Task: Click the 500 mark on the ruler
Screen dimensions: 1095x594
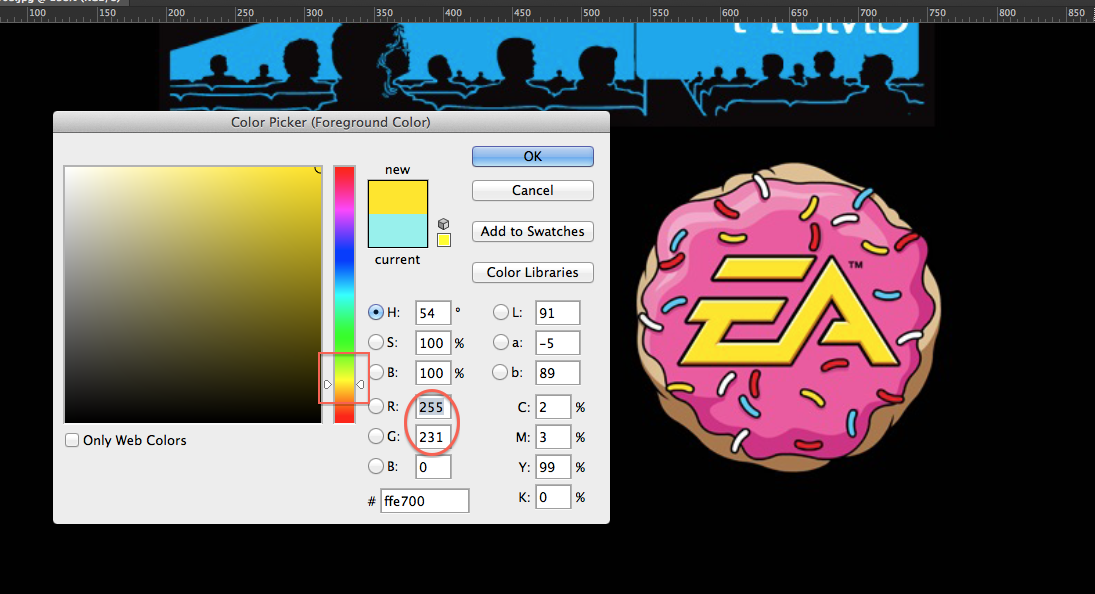Action: tap(591, 13)
